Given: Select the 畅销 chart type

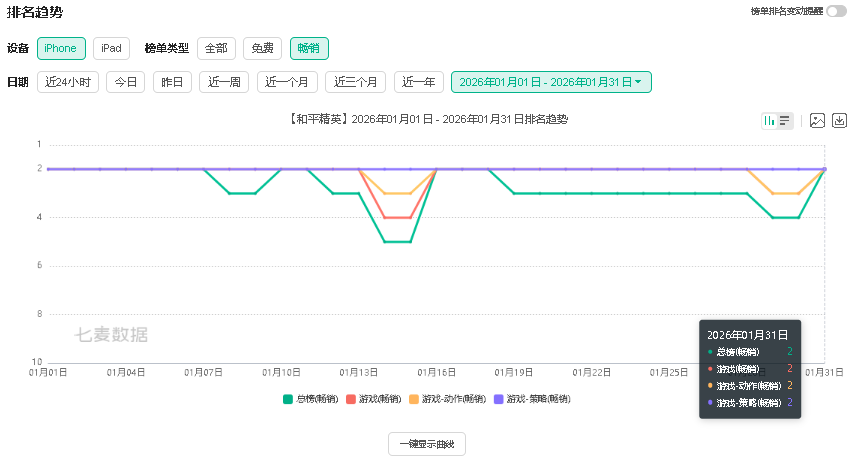Looking at the screenshot, I should 309,48.
